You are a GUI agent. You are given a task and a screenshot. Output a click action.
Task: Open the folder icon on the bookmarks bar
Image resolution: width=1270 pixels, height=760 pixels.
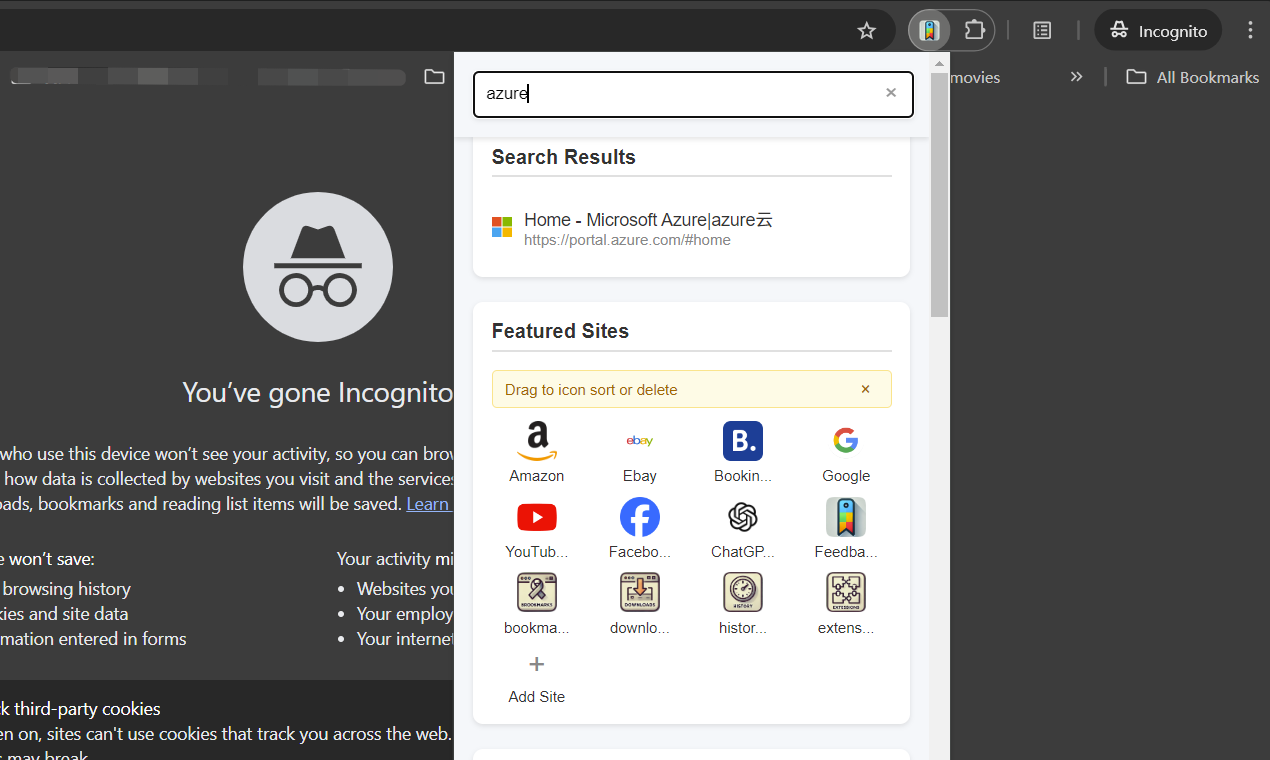click(434, 77)
